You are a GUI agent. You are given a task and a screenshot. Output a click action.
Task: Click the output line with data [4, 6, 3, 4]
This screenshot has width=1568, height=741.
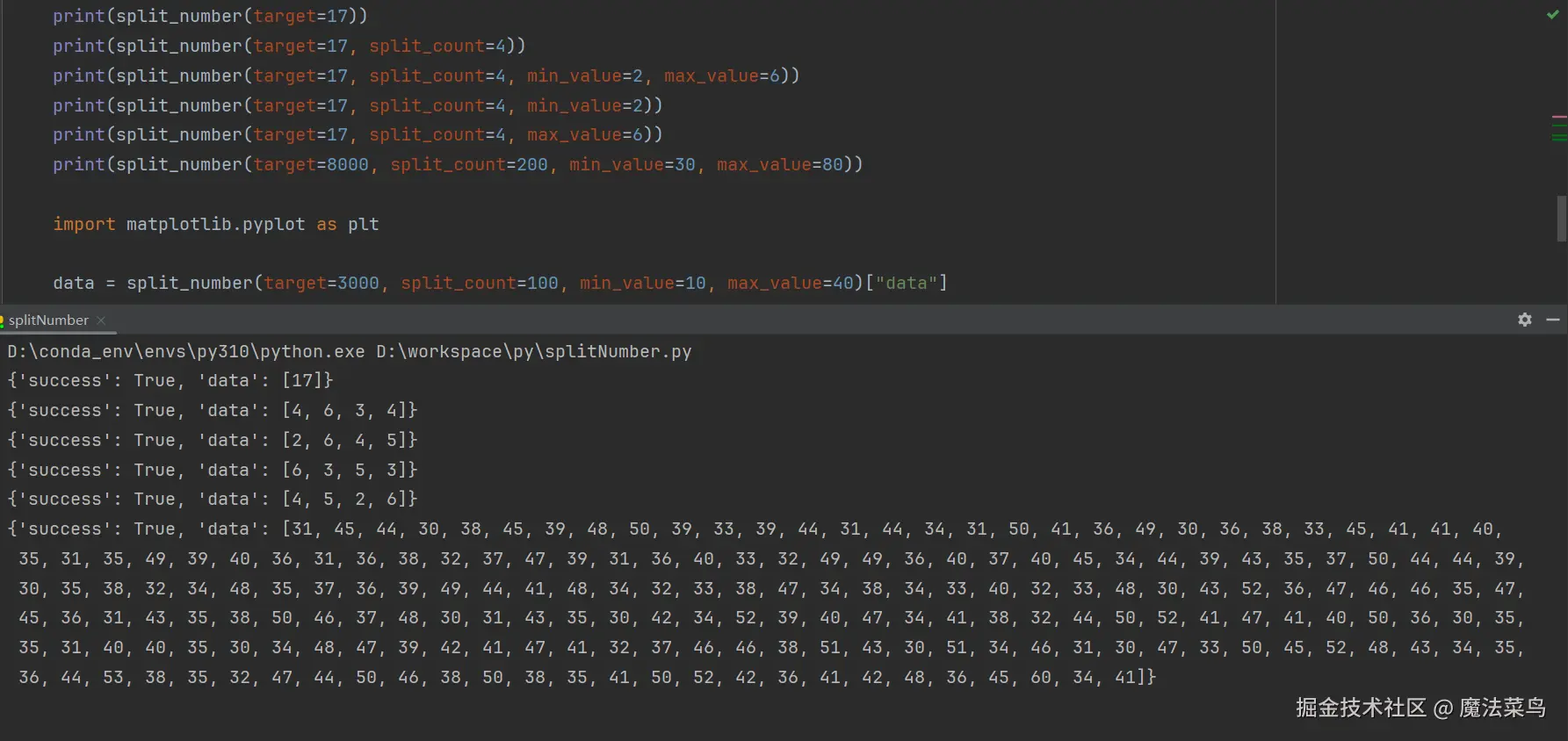pos(213,410)
